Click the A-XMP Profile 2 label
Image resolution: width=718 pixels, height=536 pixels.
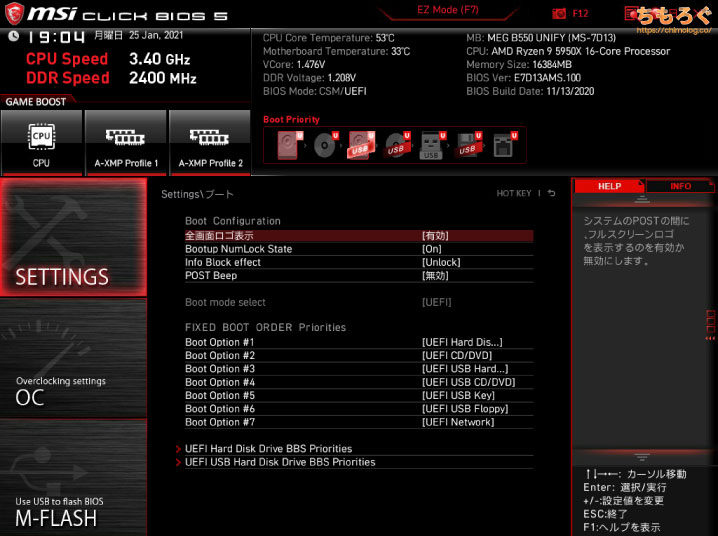[x=211, y=163]
